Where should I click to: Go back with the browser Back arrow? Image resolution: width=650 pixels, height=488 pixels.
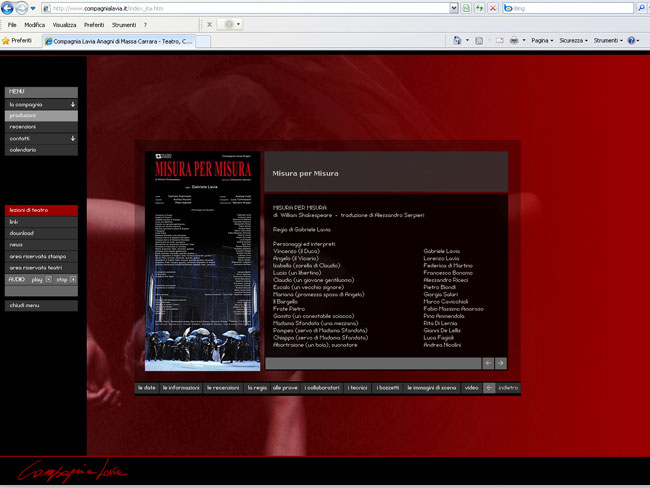coord(7,8)
